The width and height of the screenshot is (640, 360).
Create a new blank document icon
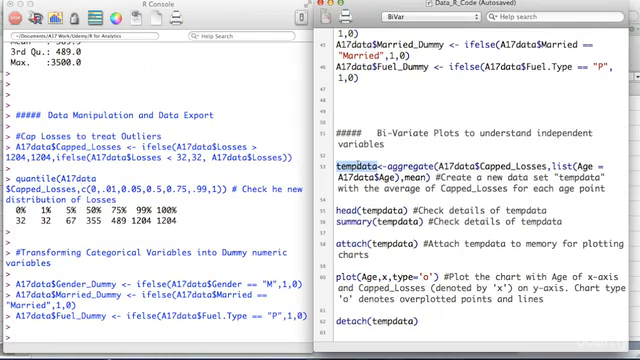click(156, 18)
